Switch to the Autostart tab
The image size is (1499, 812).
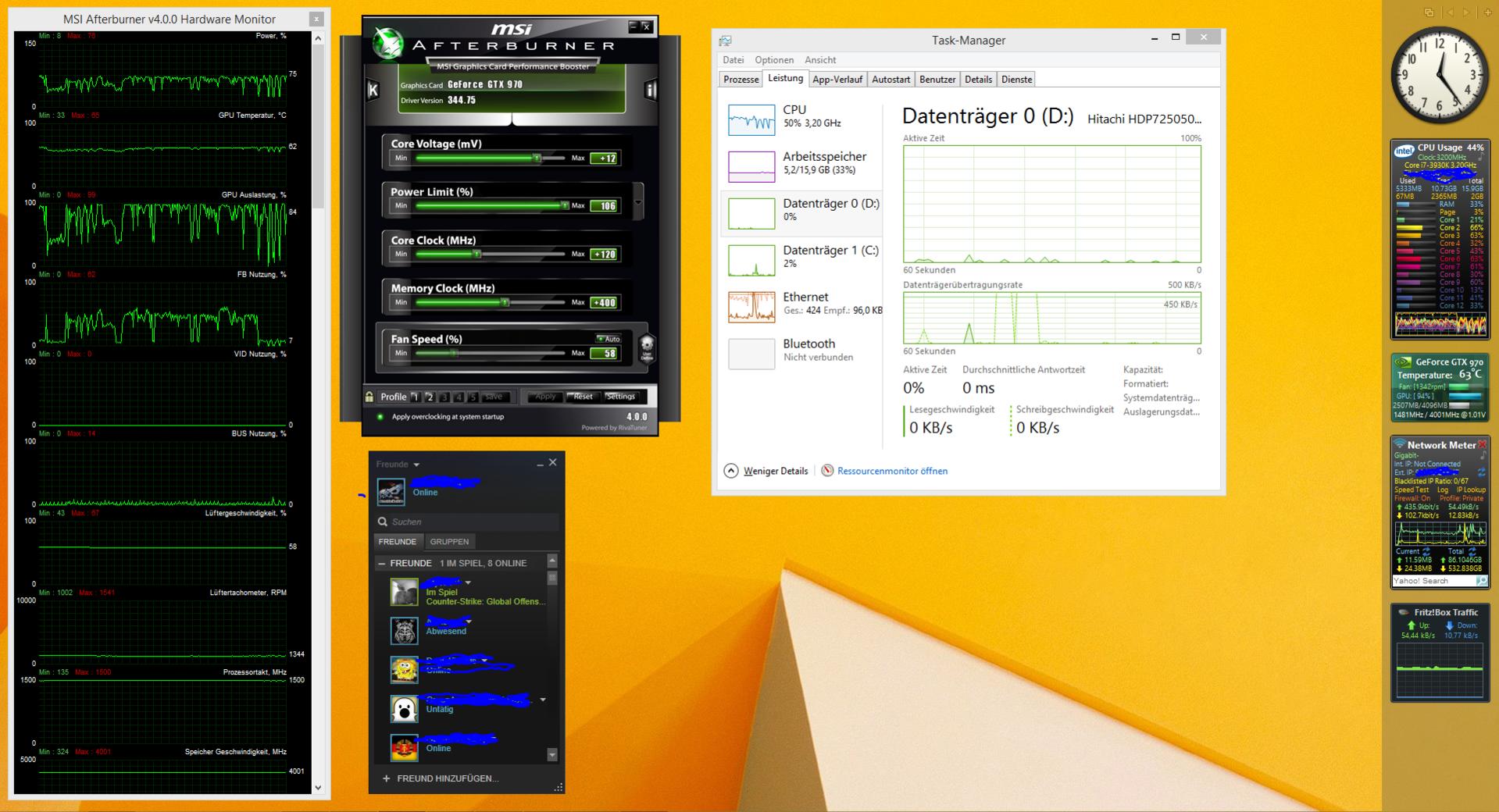pyautogui.click(x=890, y=80)
